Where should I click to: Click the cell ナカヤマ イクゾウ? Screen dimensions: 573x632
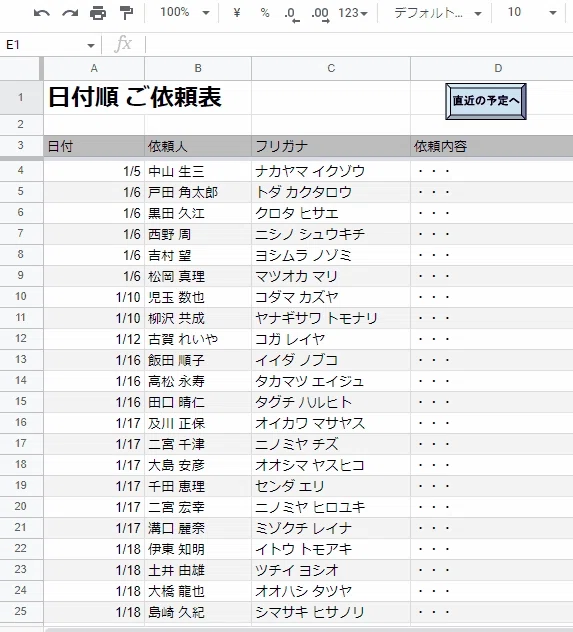click(x=331, y=171)
